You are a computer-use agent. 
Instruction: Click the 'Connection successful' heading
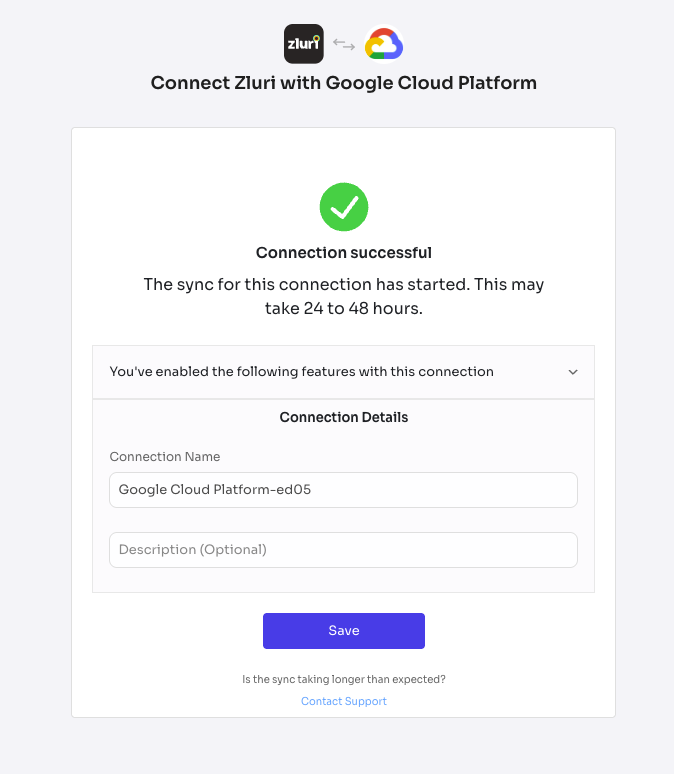344,253
